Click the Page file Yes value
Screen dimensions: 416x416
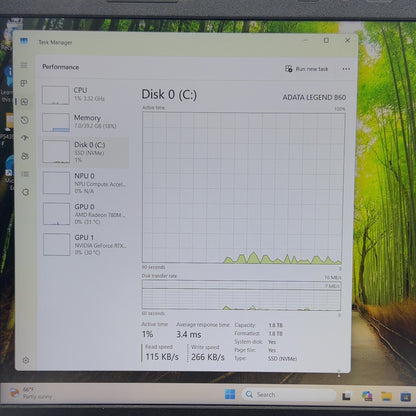point(272,350)
